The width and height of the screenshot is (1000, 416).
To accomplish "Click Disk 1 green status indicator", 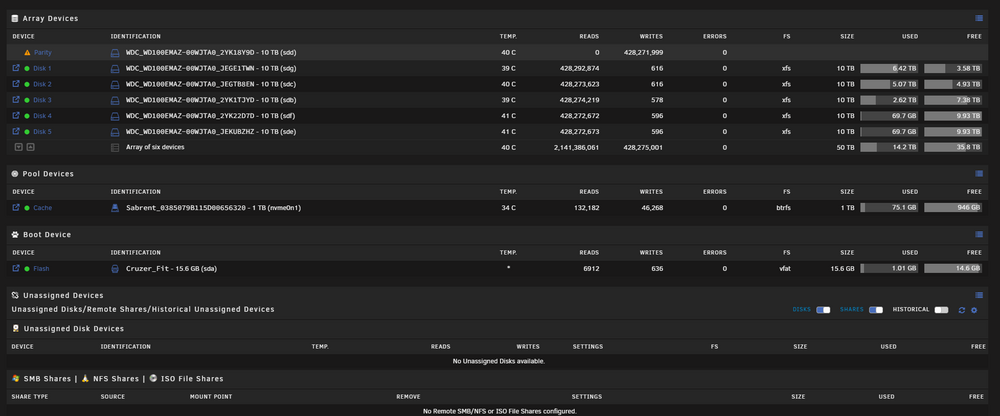I will click(x=27, y=68).
